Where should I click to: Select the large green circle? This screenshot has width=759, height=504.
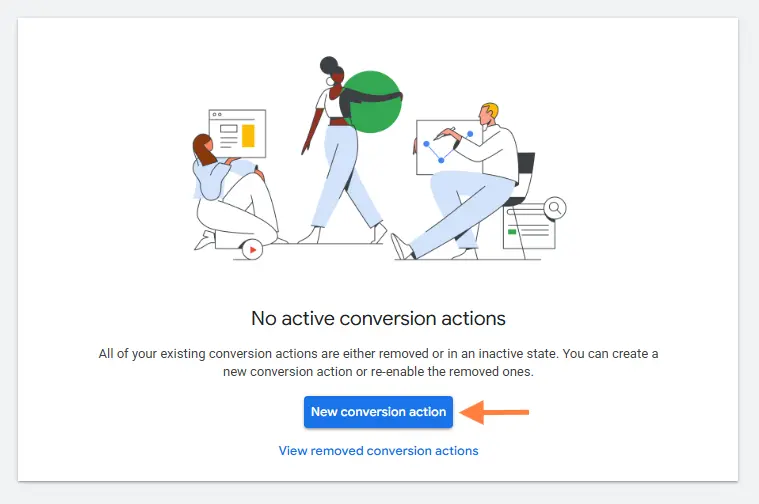pos(372,102)
